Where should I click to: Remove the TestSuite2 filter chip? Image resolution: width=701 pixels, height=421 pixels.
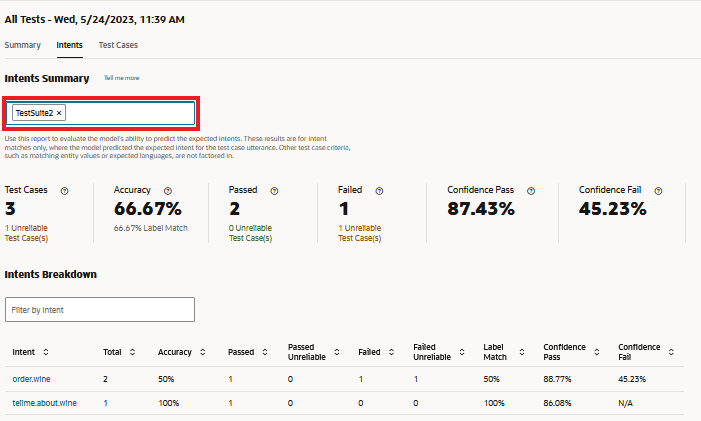(59, 113)
